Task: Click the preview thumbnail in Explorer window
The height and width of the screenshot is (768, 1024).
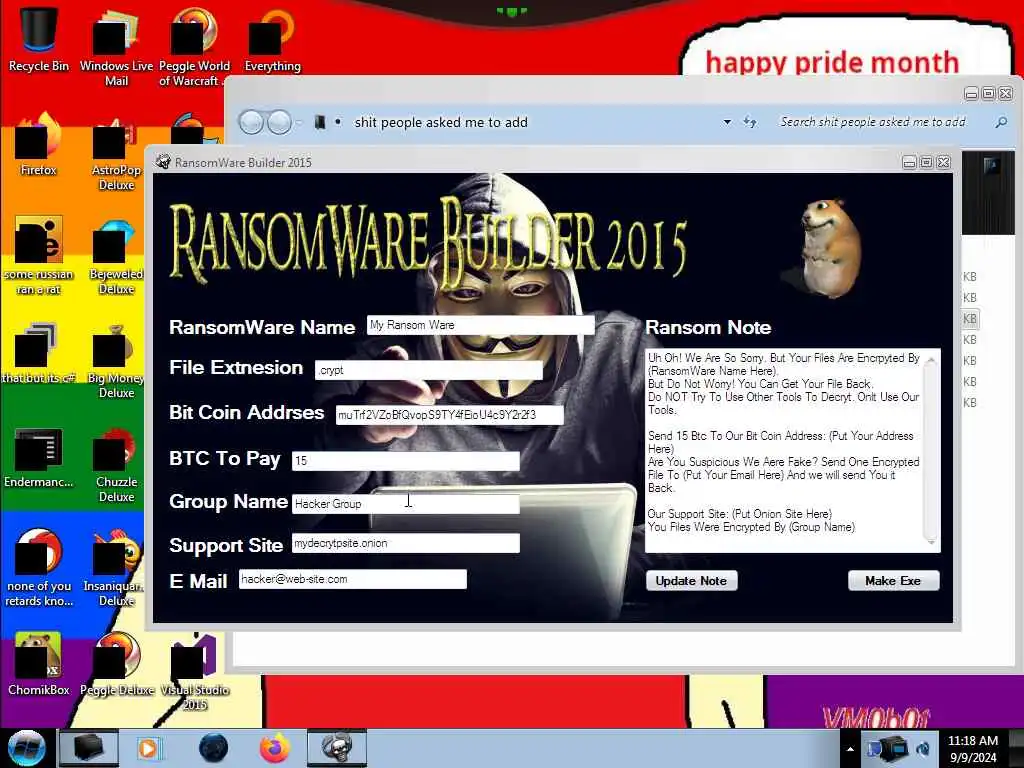Action: pyautogui.click(x=991, y=193)
